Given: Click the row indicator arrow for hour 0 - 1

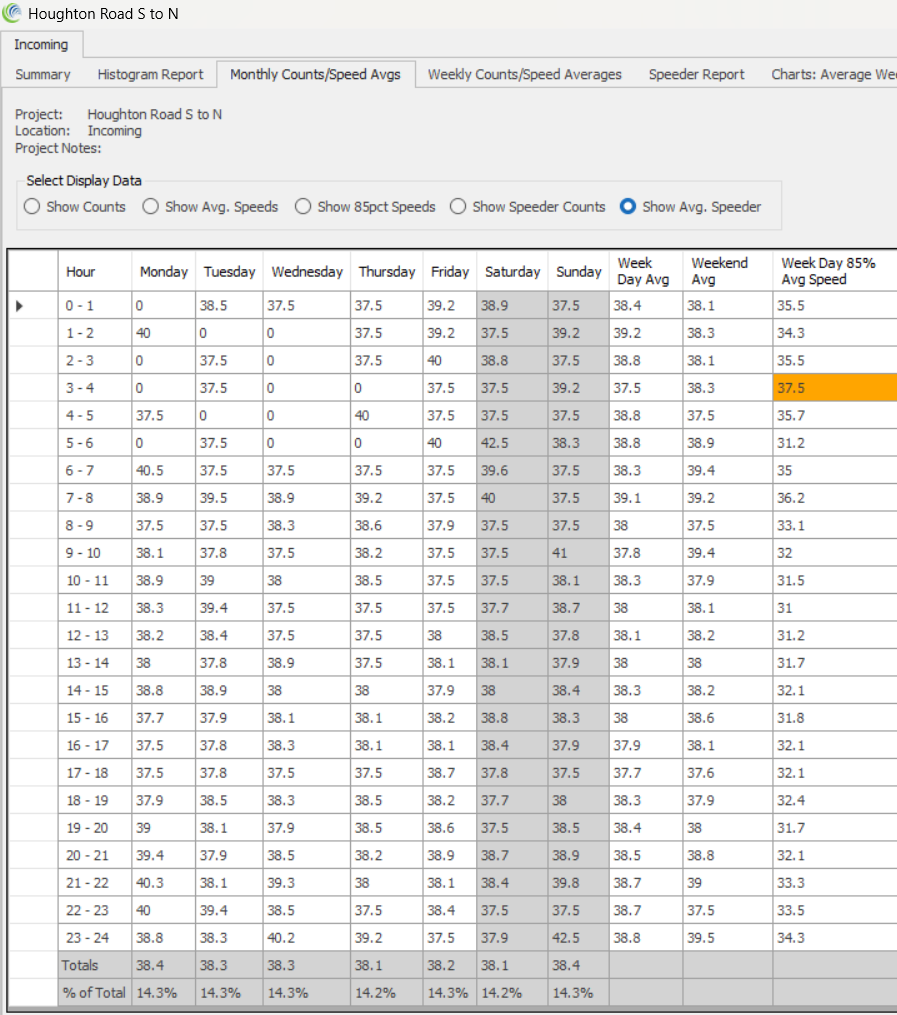Looking at the screenshot, I should point(19,306).
